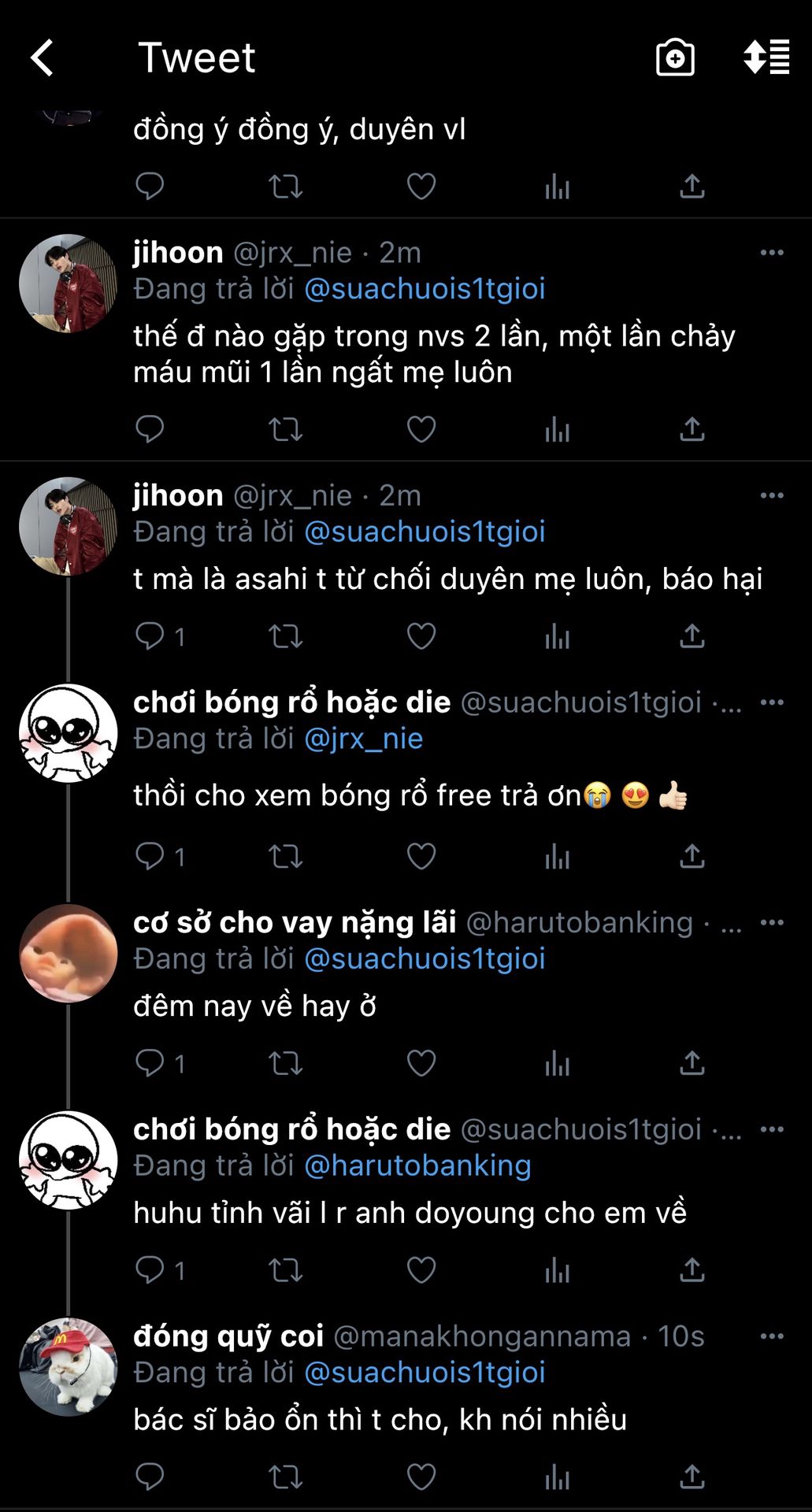This screenshot has height=1512, width=812.
Task: Open 'cơ sở cho vay nặng lãi' profile name
Action: pyautogui.click(x=295, y=922)
